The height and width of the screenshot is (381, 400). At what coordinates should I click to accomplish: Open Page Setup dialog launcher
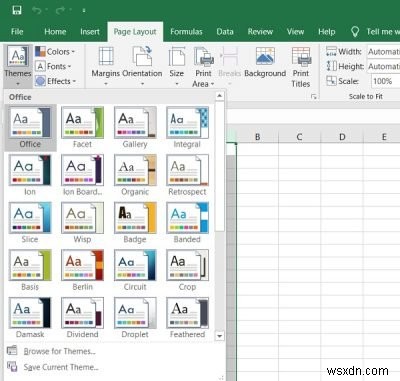point(313,97)
